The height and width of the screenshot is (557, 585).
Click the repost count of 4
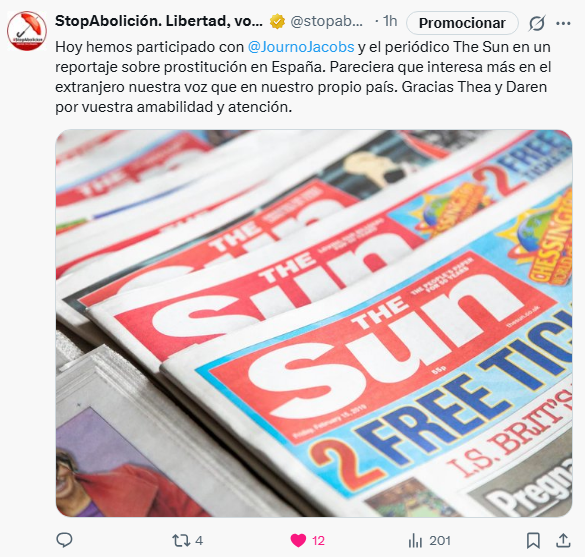[x=199, y=541]
